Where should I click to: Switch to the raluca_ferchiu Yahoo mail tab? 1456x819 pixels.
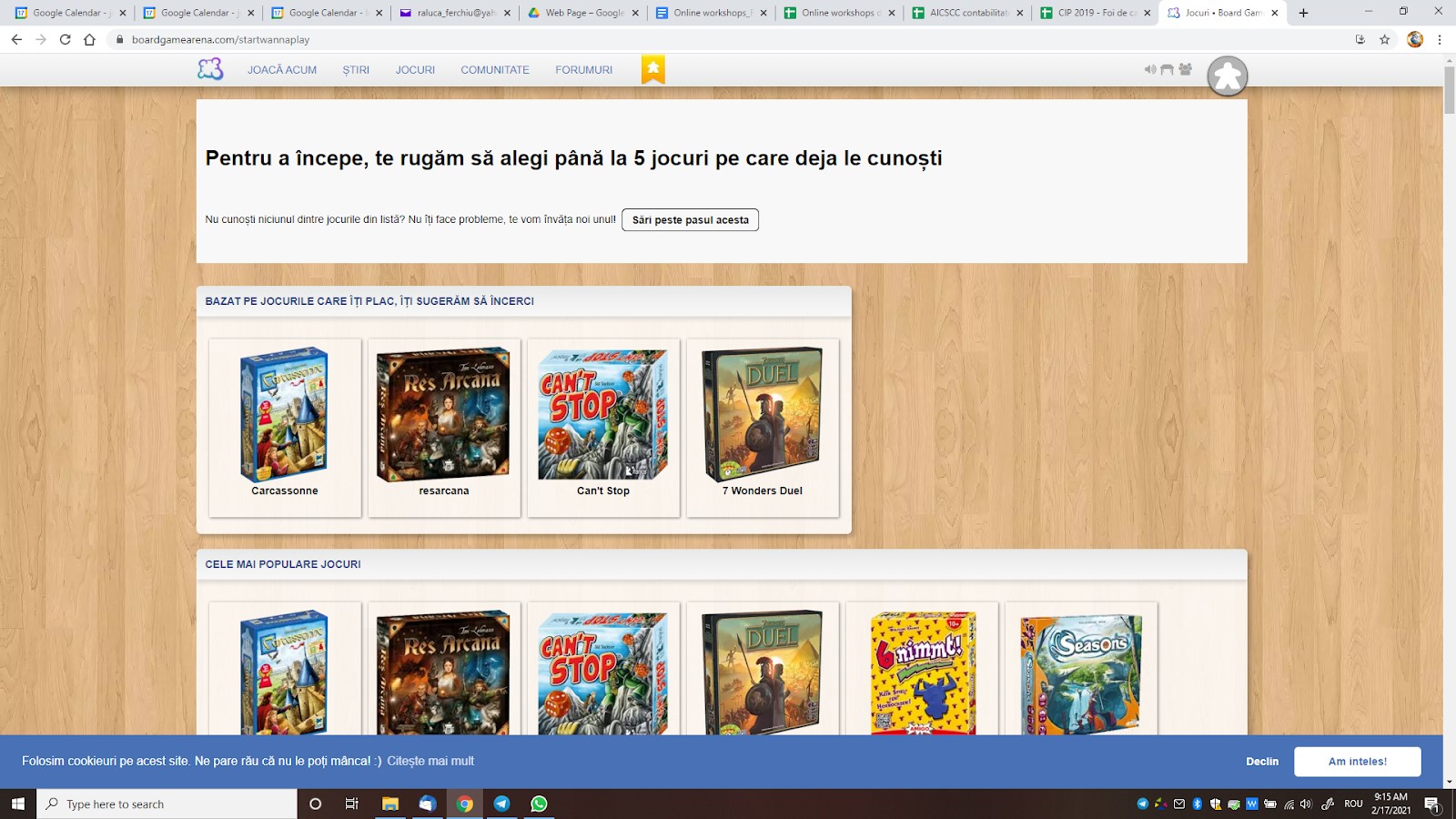(455, 13)
